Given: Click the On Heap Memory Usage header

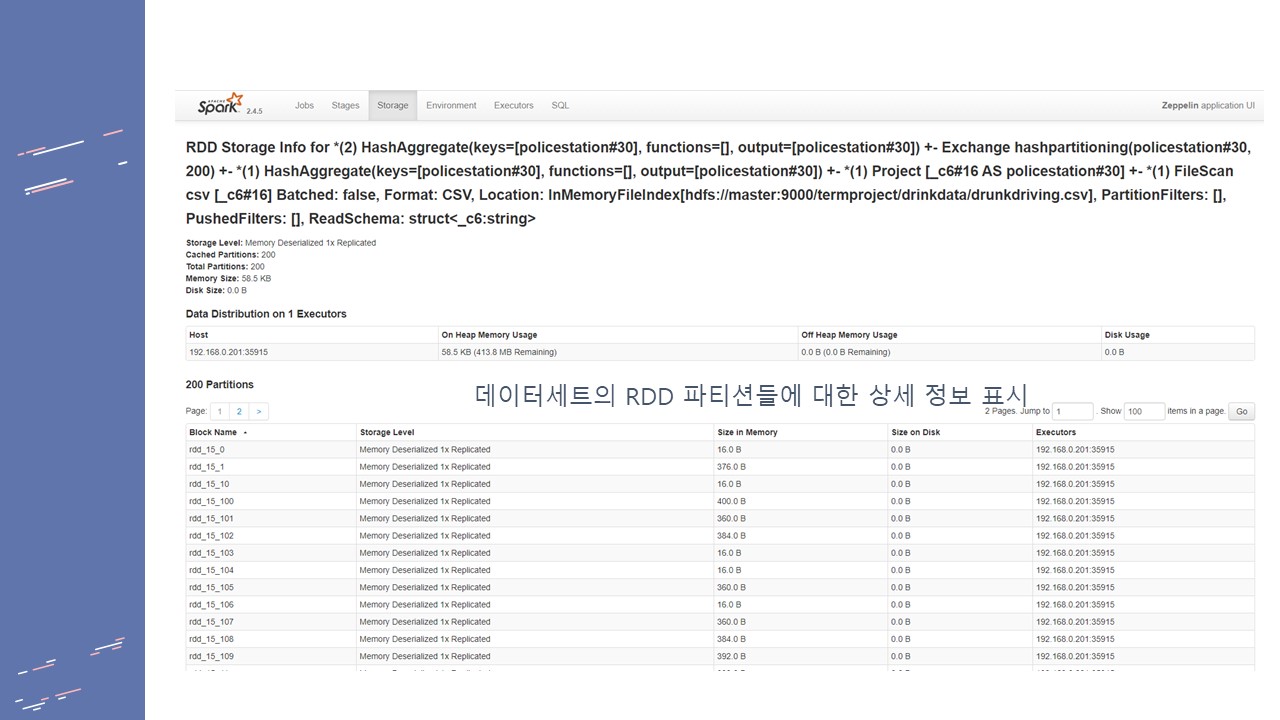Looking at the screenshot, I should [489, 335].
